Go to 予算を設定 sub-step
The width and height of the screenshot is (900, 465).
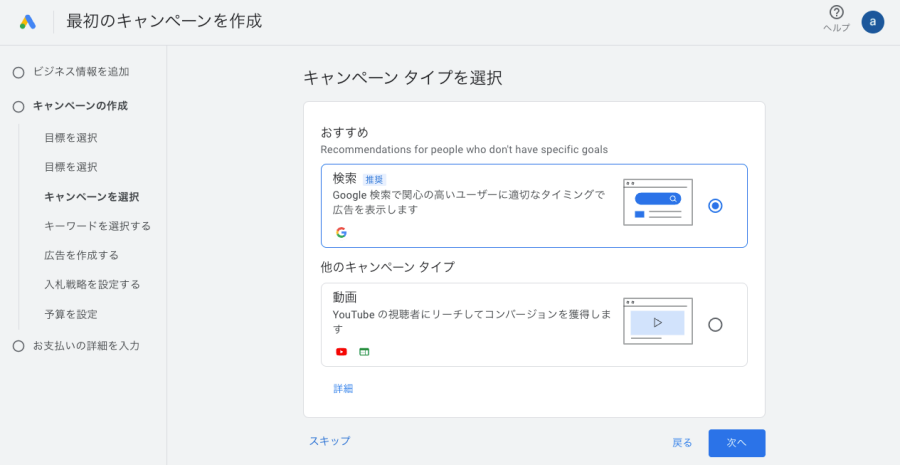click(x=71, y=315)
